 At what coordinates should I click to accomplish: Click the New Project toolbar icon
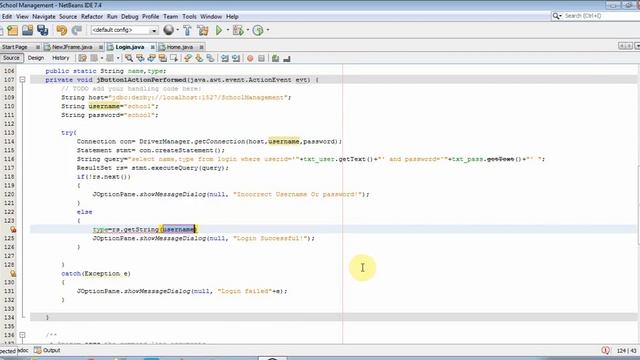pyautogui.click(x=12, y=30)
